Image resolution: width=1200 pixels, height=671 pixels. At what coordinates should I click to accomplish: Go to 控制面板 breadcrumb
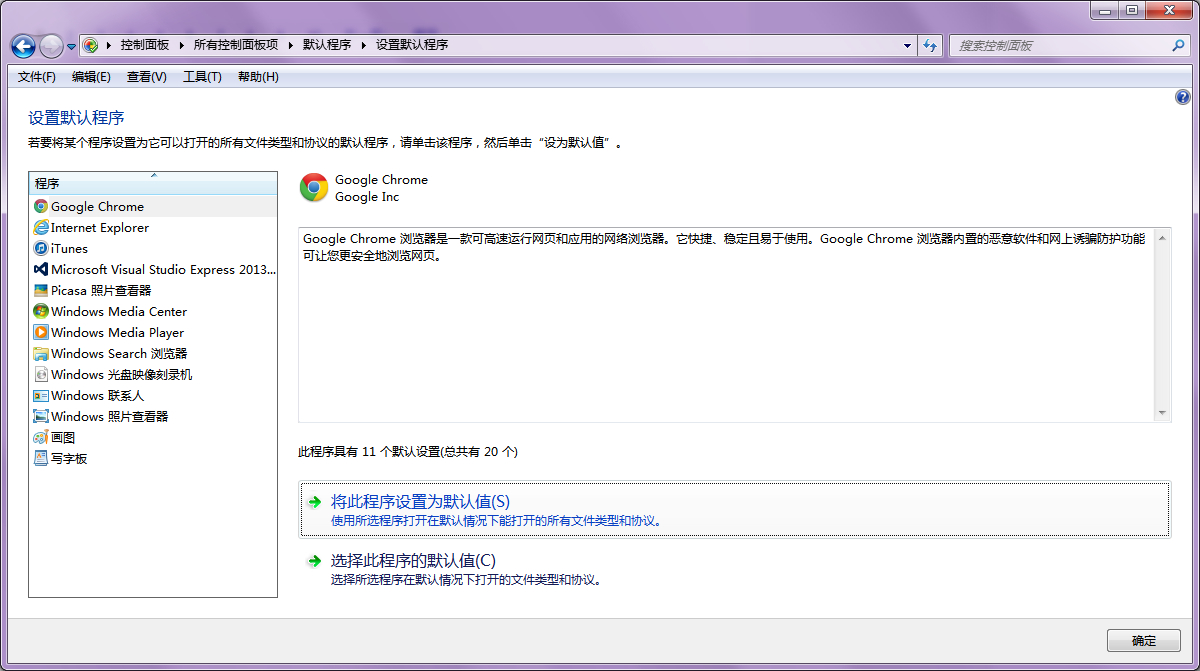tap(145, 45)
